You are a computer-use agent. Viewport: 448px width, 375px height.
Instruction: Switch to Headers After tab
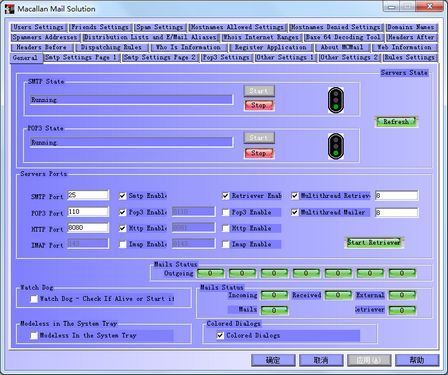[x=411, y=37]
